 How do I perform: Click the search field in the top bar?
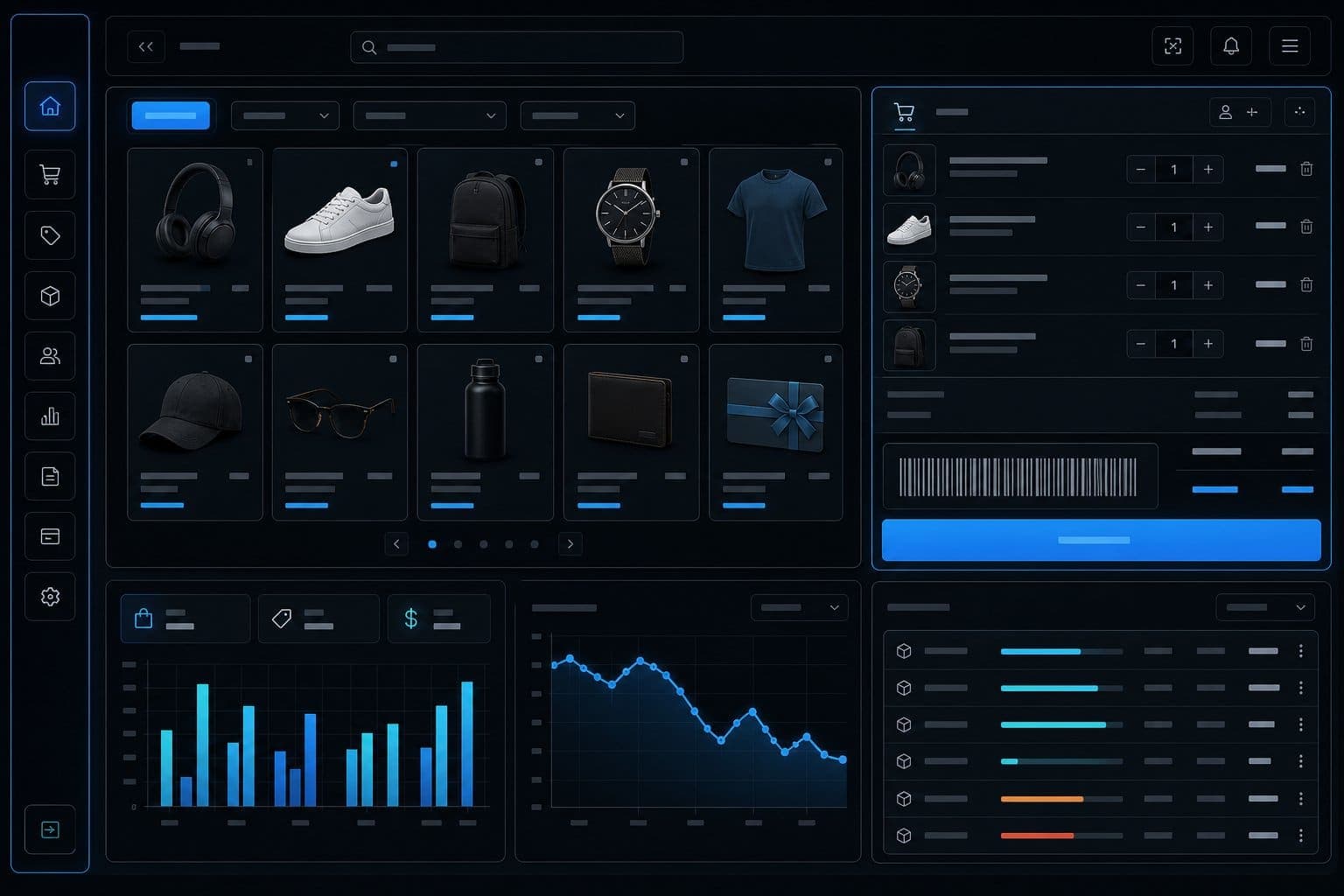click(516, 47)
